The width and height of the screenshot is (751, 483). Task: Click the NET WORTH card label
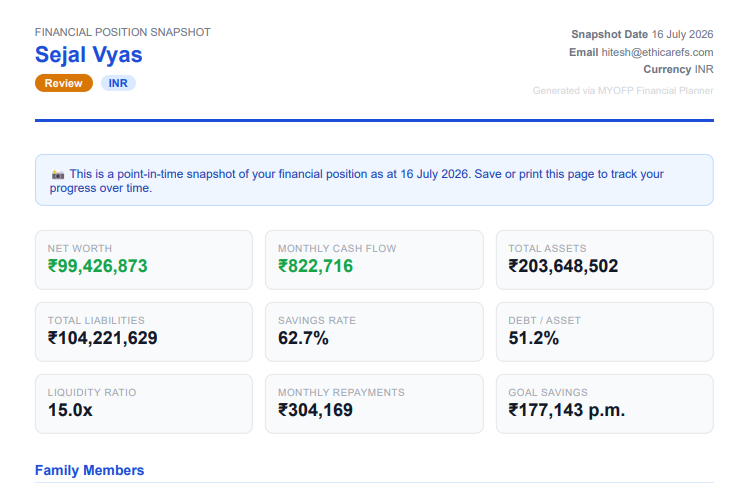pos(80,248)
